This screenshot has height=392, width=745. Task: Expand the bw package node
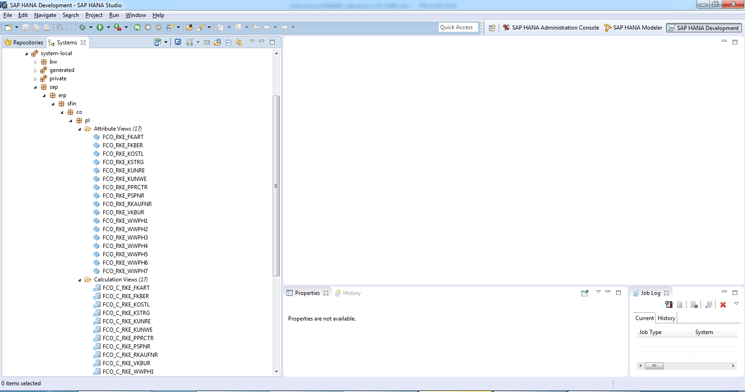pyautogui.click(x=35, y=62)
